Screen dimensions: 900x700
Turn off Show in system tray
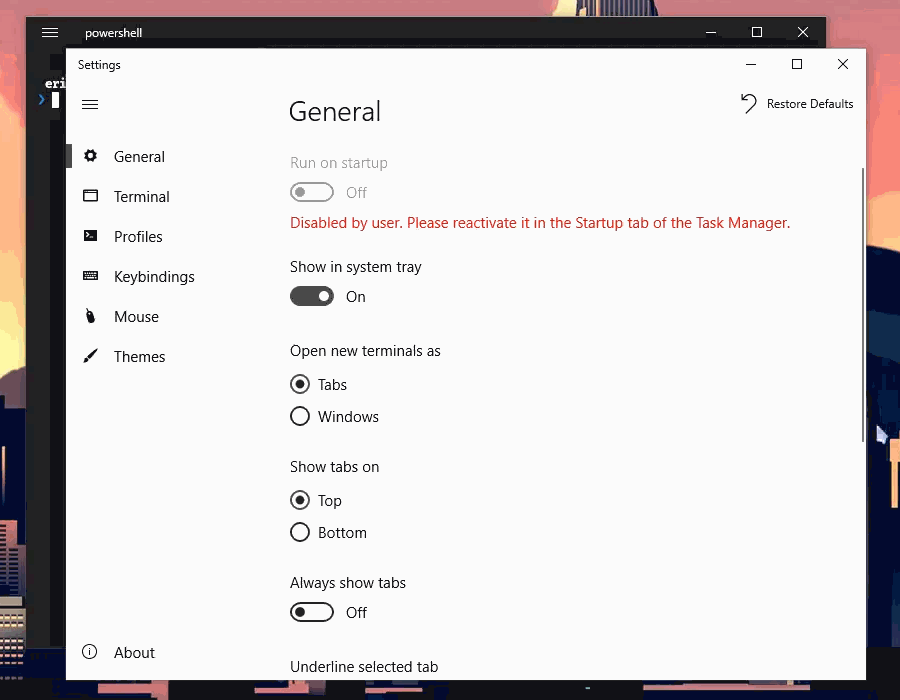[x=312, y=296]
